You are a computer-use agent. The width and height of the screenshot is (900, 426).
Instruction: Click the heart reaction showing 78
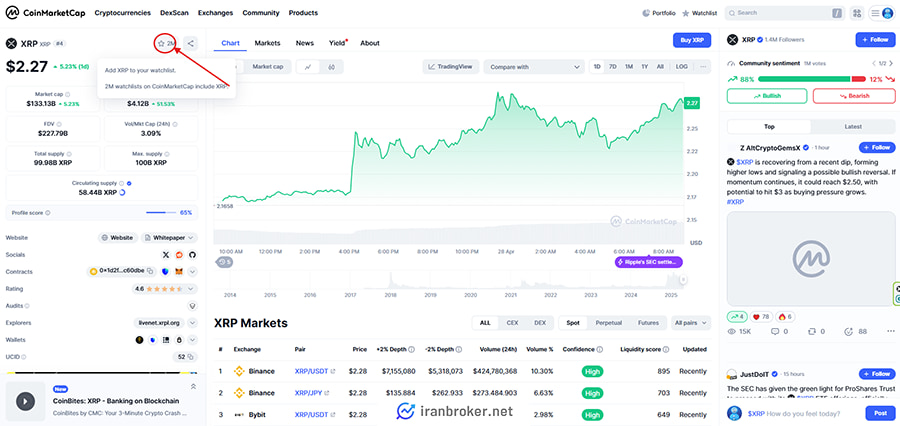click(x=761, y=317)
